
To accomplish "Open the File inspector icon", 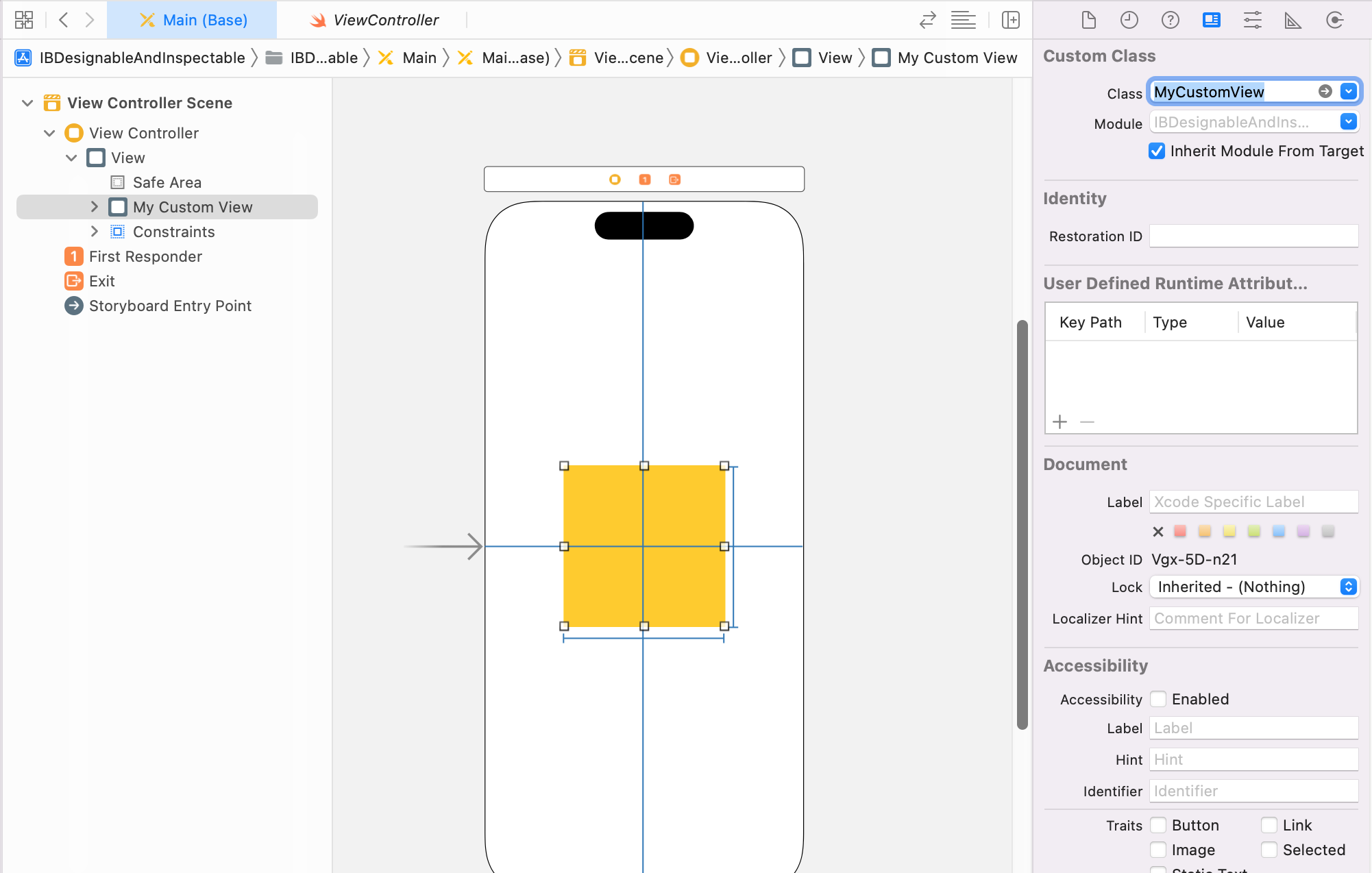I will pyautogui.click(x=1088, y=20).
